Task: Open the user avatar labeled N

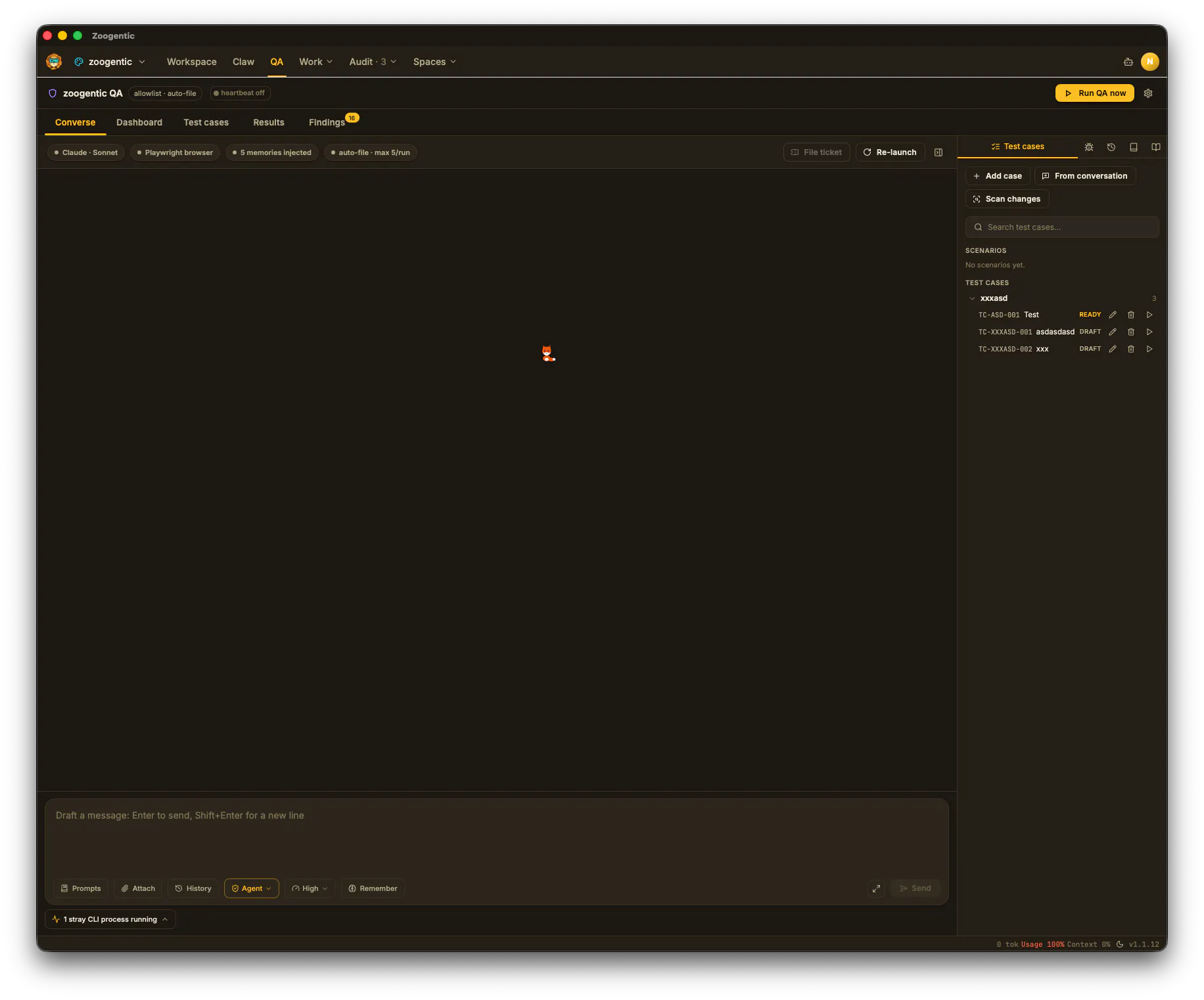Action: tap(1149, 62)
